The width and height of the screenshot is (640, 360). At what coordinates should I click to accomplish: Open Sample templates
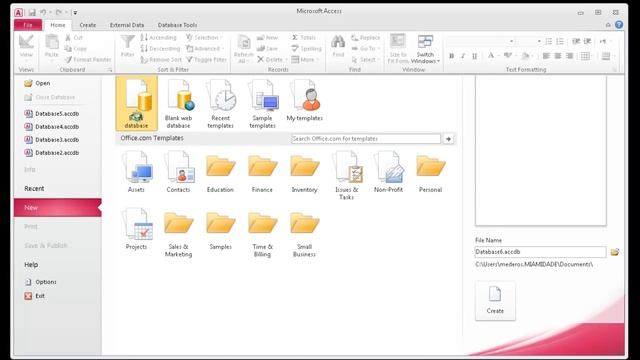pyautogui.click(x=262, y=103)
